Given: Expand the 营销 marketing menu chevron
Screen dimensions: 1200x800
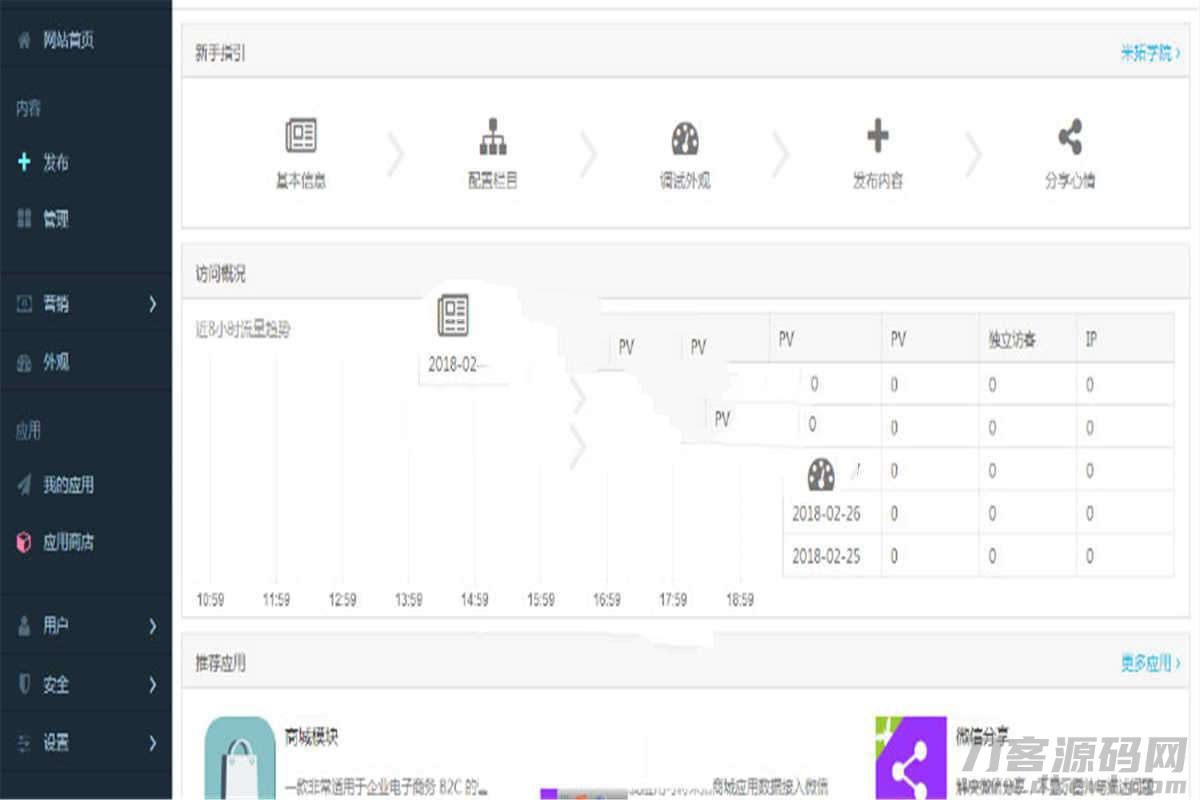Looking at the screenshot, I should pyautogui.click(x=153, y=303).
